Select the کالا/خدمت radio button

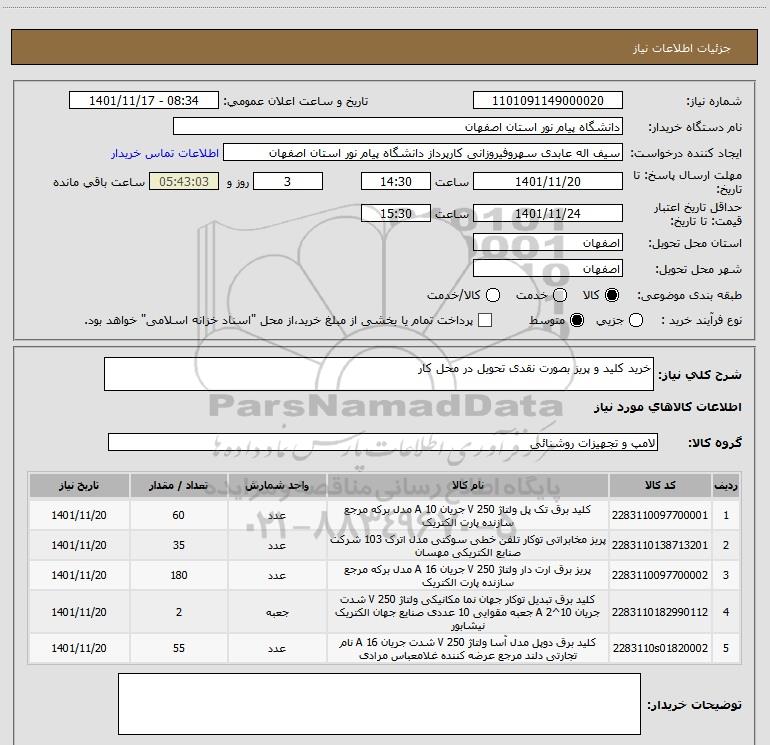tap(493, 295)
